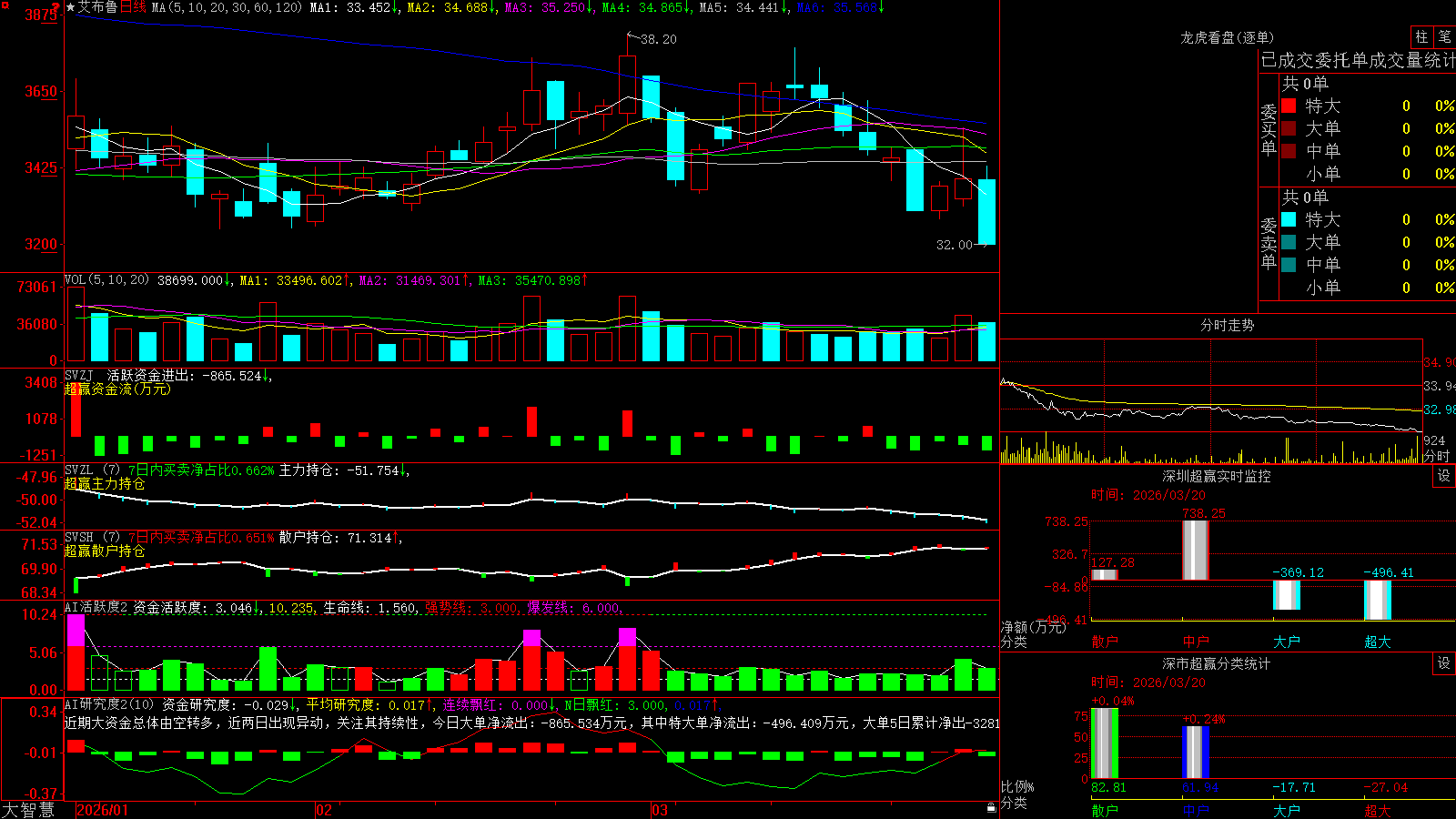
Task: Click the 超赢主力持仓 label
Action: click(x=105, y=483)
